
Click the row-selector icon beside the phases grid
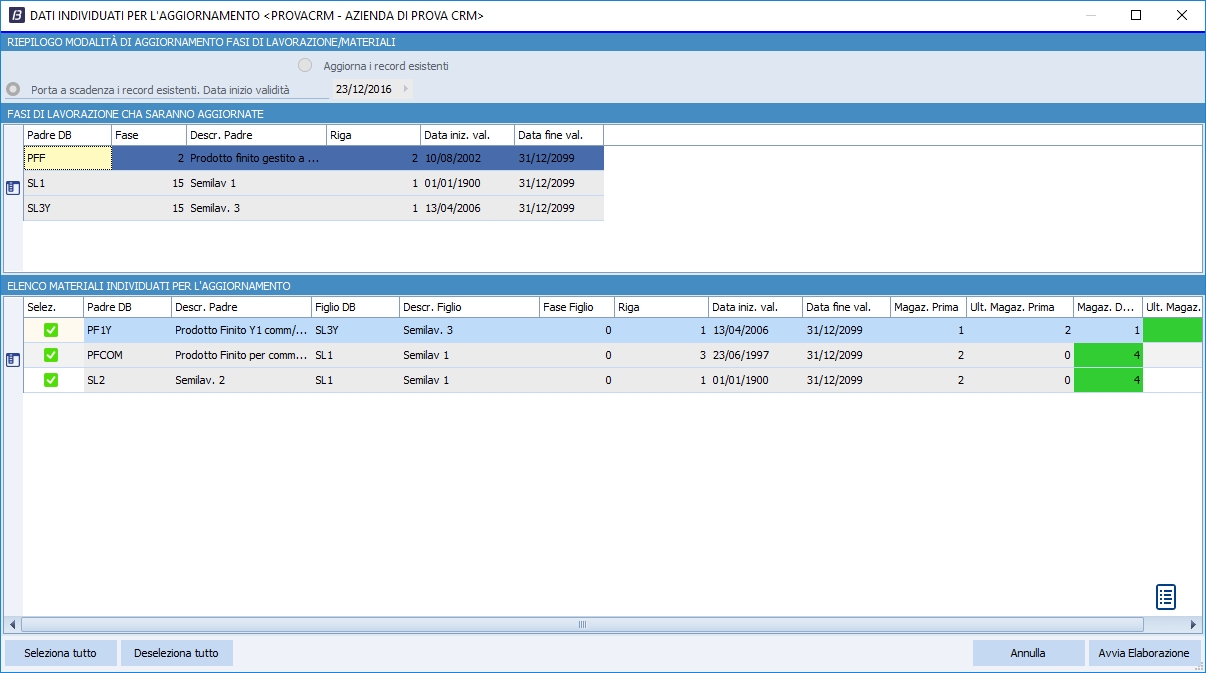(13, 187)
